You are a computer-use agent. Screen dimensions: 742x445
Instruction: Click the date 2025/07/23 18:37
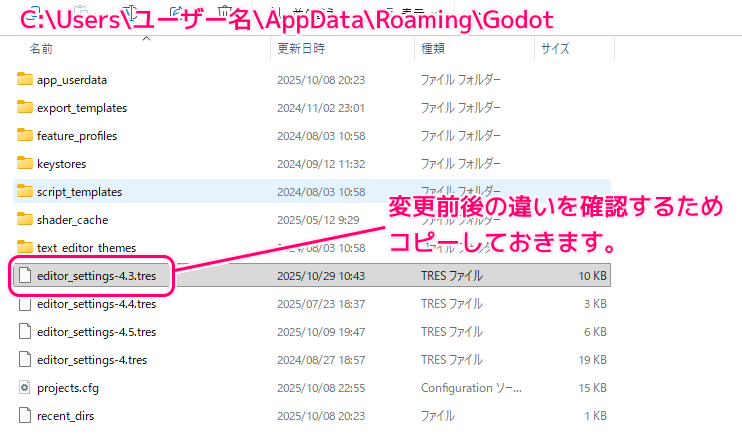[x=321, y=303]
